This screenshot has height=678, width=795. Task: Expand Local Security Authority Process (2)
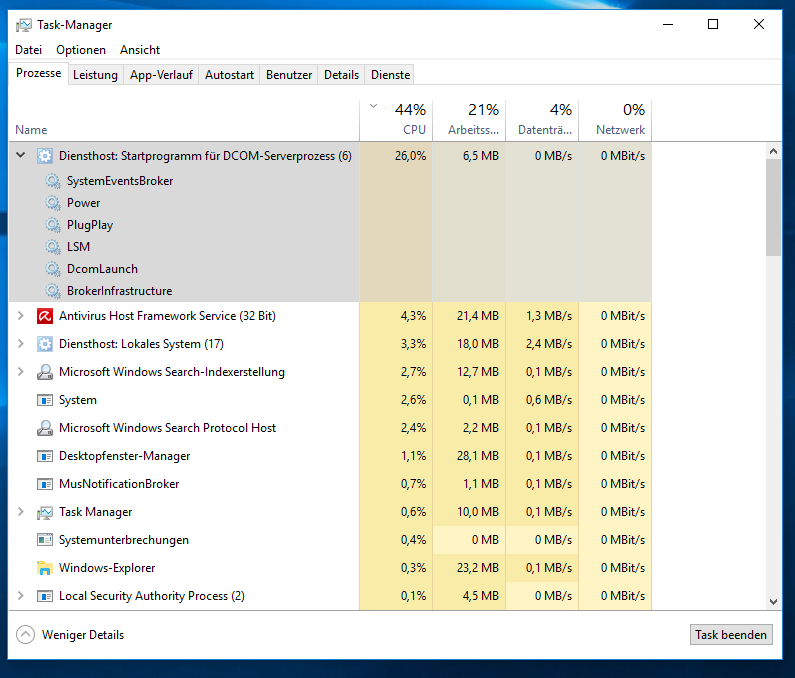tap(21, 595)
